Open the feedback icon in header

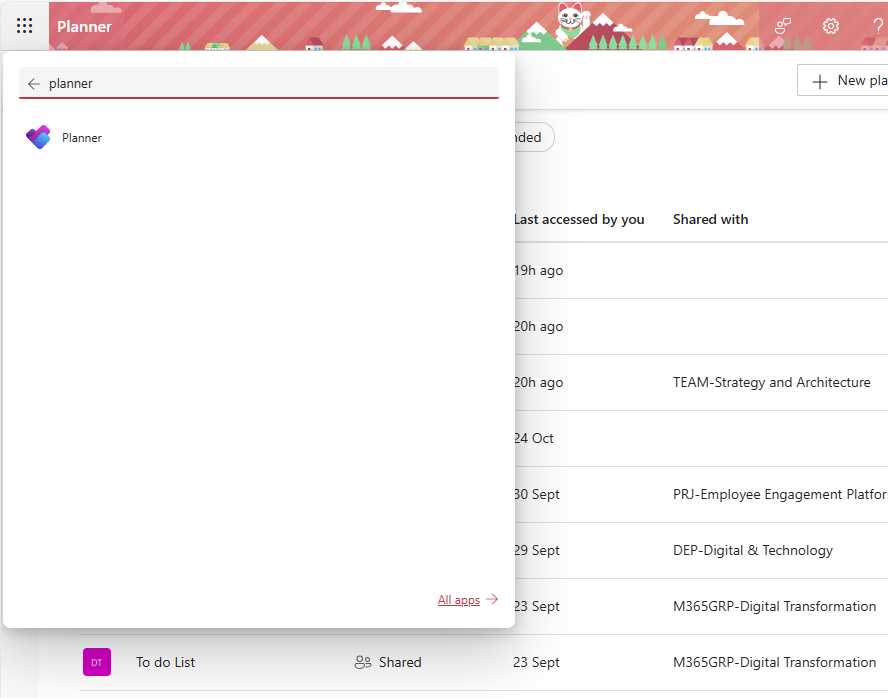783,25
